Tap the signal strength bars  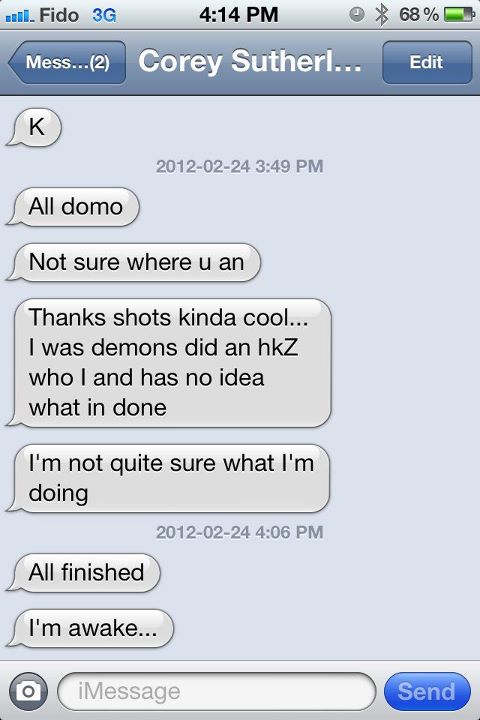coord(19,16)
